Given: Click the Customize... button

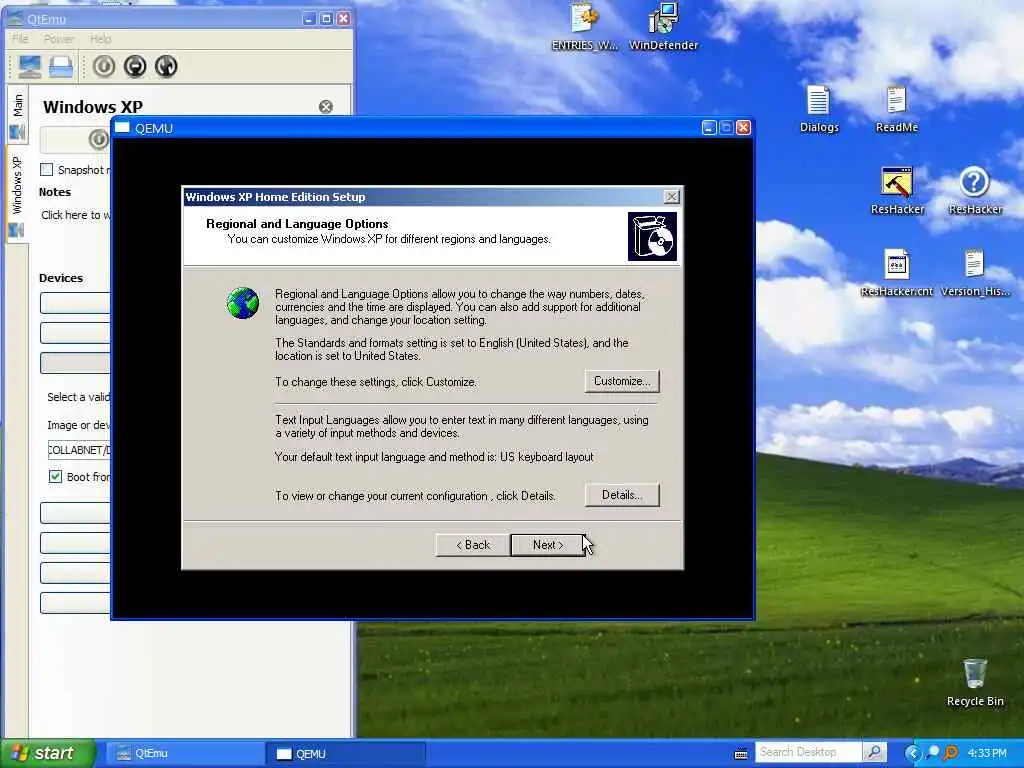Looking at the screenshot, I should click(x=622, y=381).
